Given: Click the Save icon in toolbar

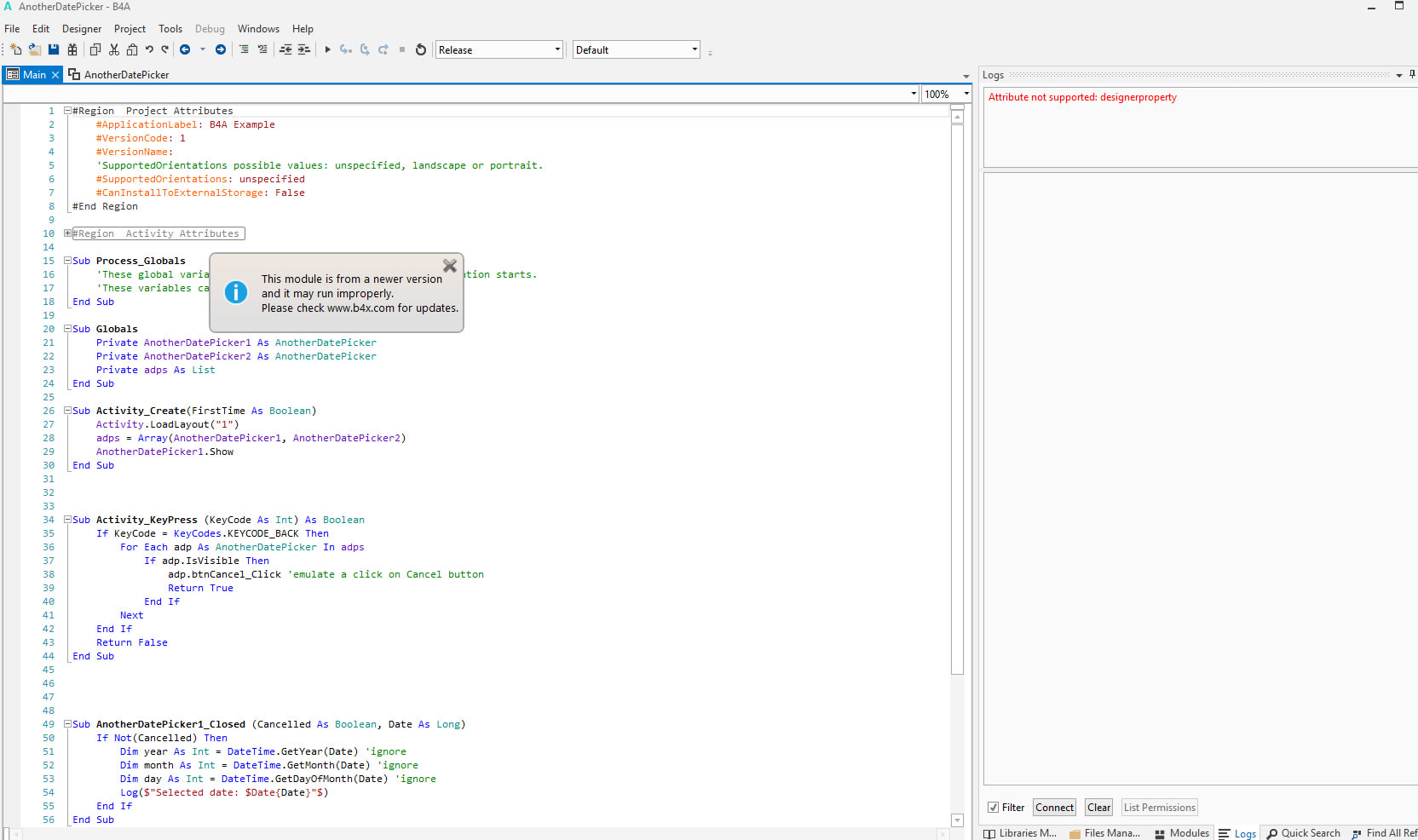Looking at the screenshot, I should pyautogui.click(x=53, y=50).
